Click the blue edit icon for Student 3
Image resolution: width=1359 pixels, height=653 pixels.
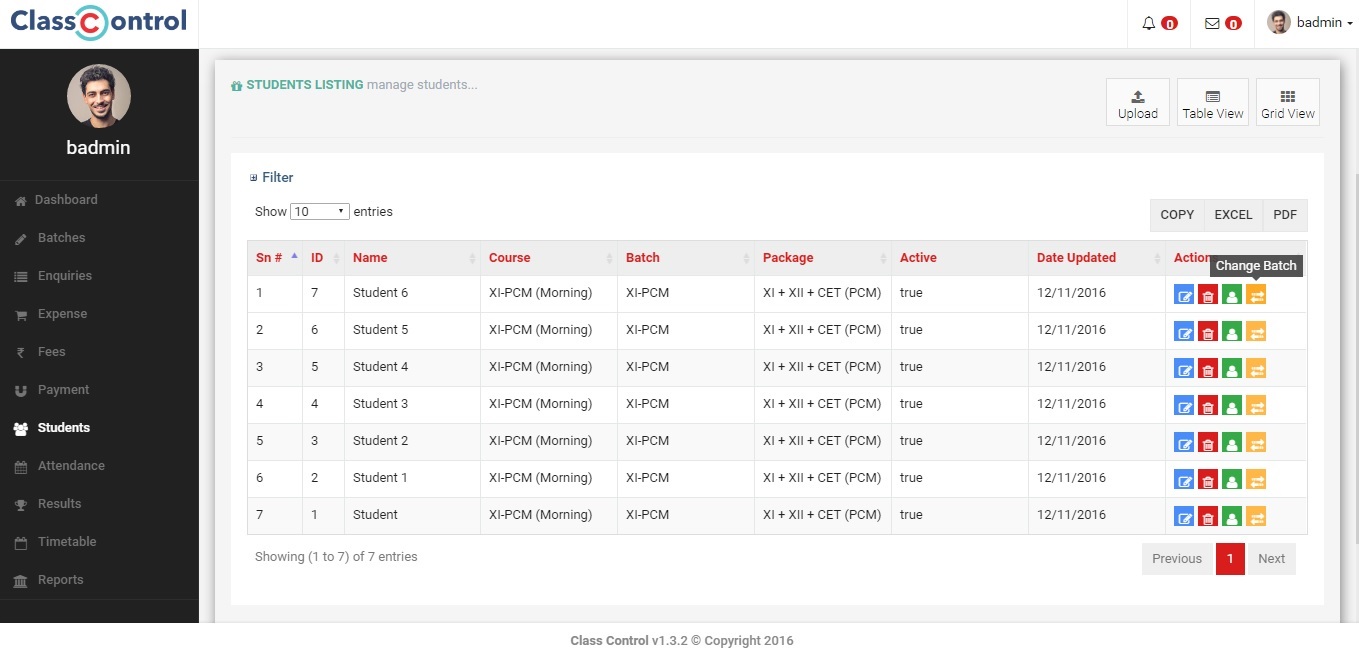[1184, 406]
